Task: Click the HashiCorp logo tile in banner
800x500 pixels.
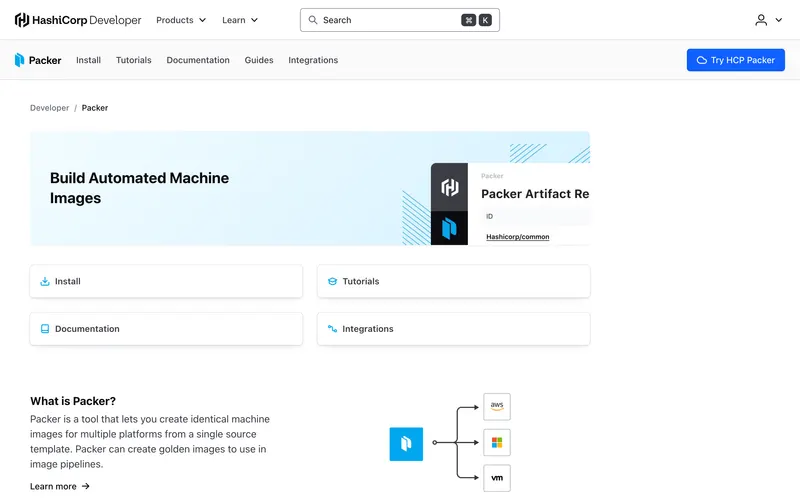Action: 449,187
